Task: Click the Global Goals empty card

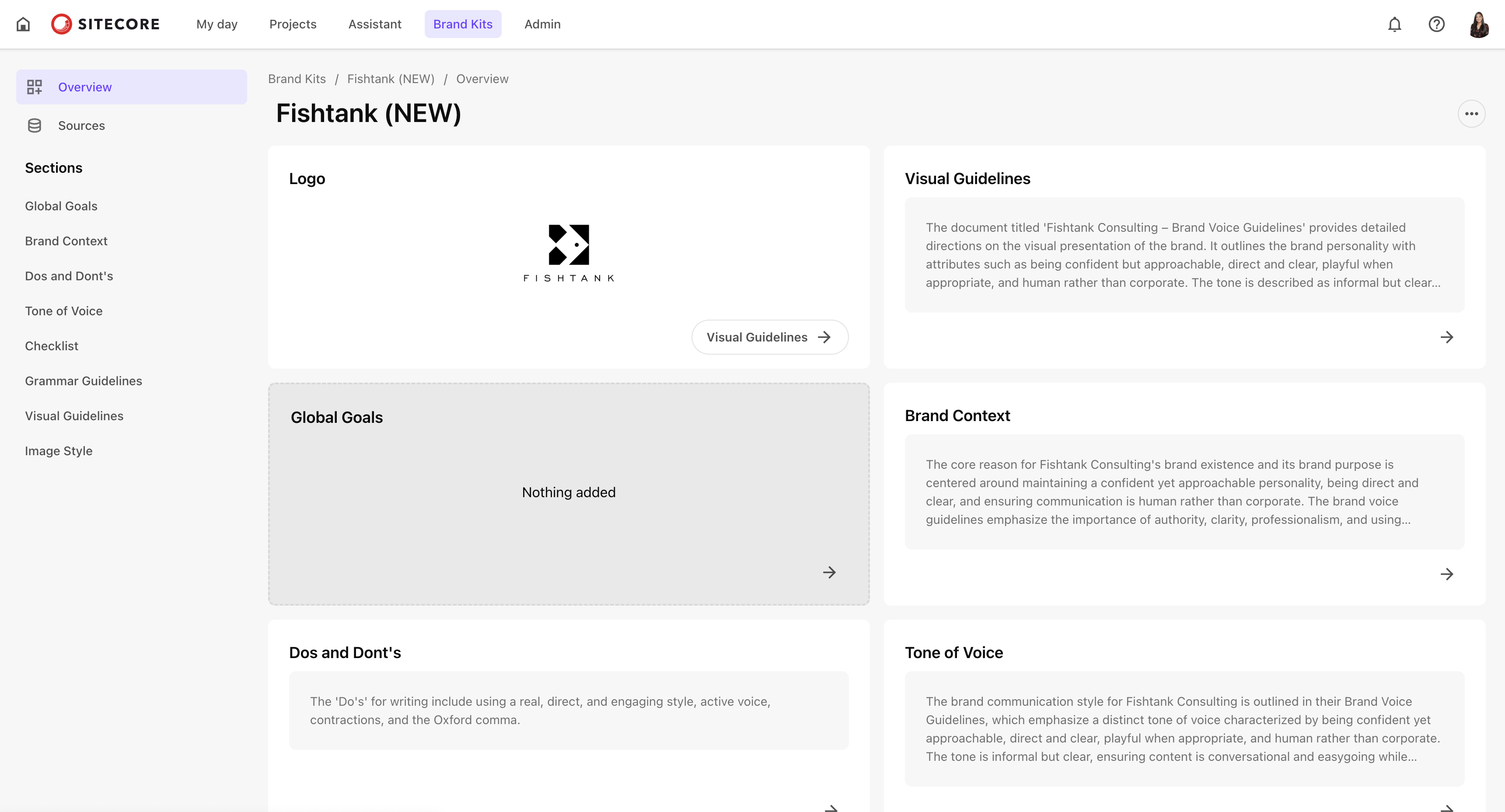Action: point(569,494)
